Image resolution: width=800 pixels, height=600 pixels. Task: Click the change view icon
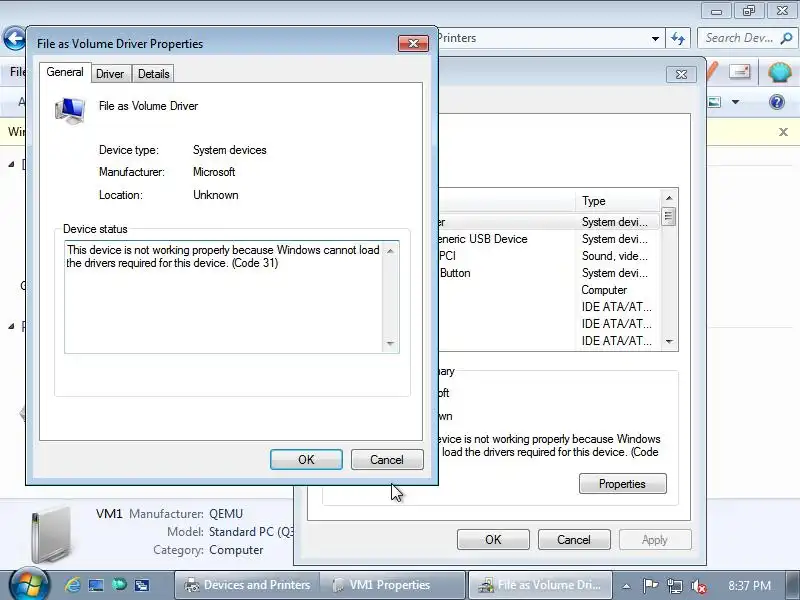pyautogui.click(x=715, y=102)
